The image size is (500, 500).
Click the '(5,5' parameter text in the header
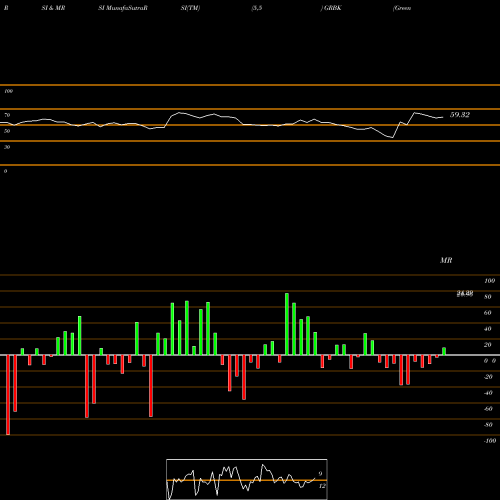click(257, 8)
